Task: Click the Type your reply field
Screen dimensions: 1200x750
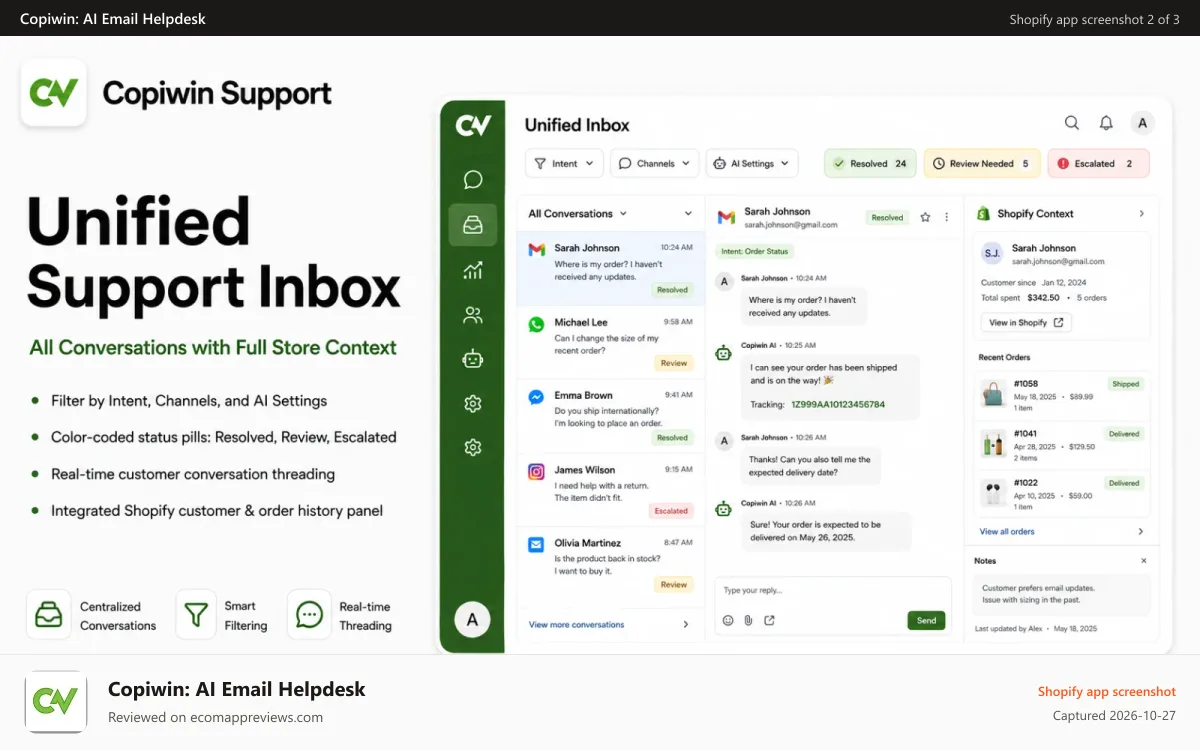Action: coord(832,590)
